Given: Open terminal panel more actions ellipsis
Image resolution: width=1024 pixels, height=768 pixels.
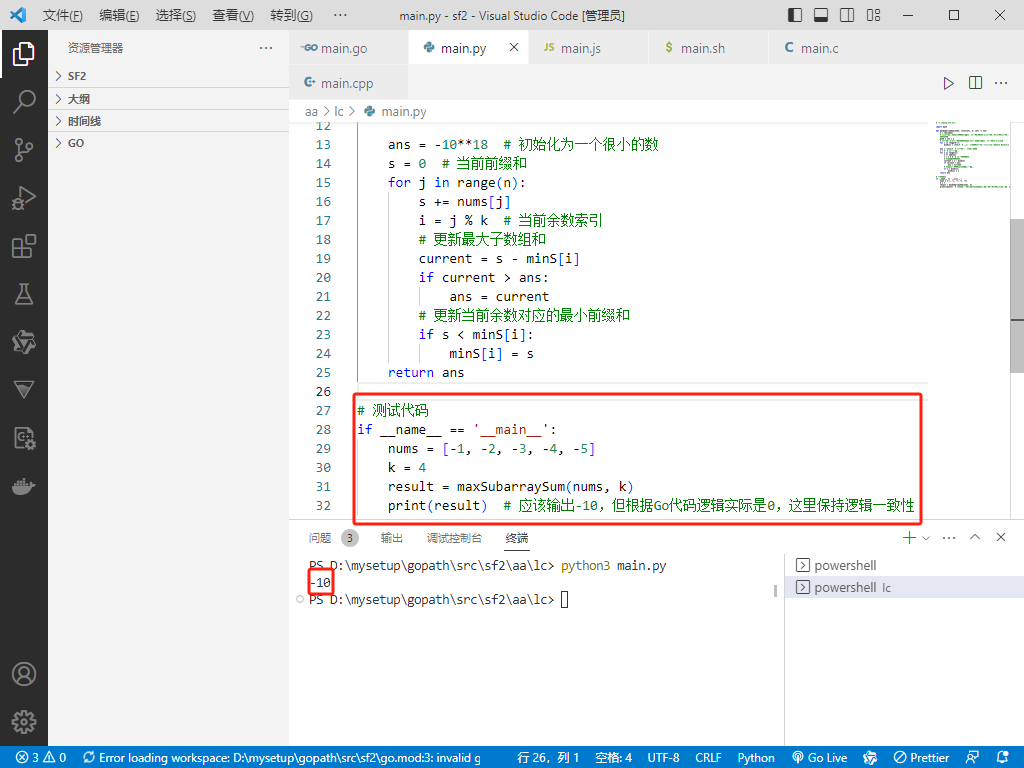Looking at the screenshot, I should (x=949, y=537).
